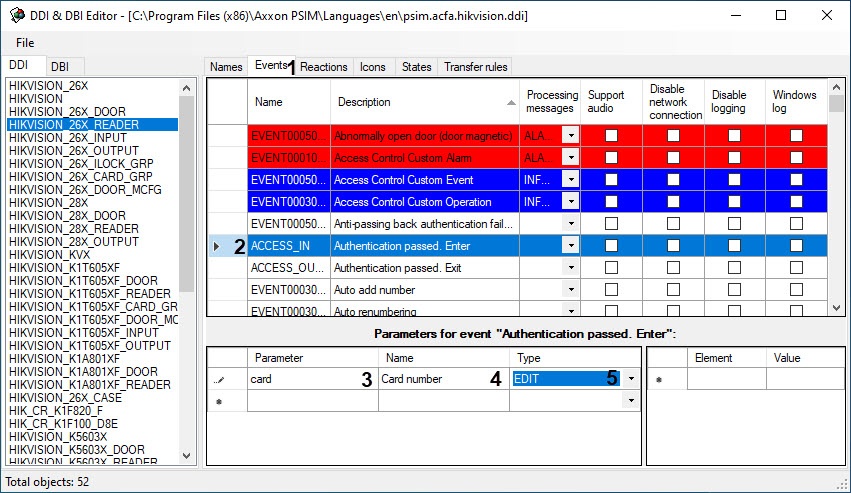Image resolution: width=851 pixels, height=493 pixels.
Task: Enable Support audio for Abnormally open door event
Action: click(x=611, y=135)
